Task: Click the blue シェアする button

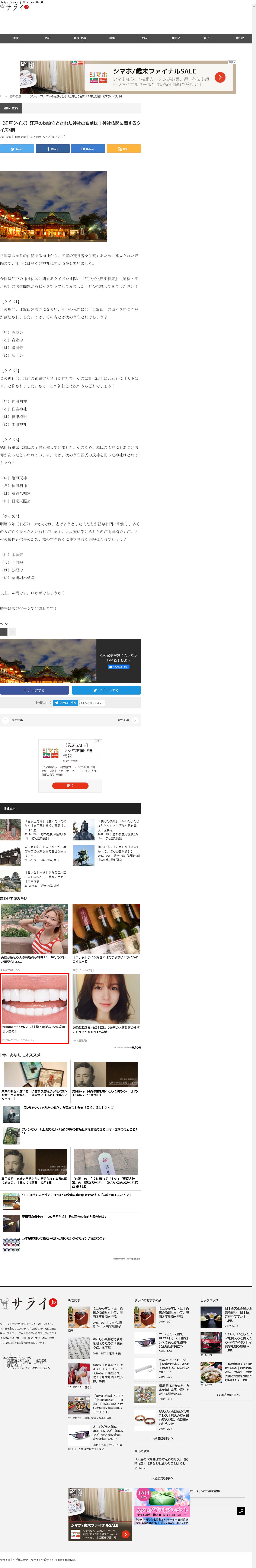Action: pos(34,690)
